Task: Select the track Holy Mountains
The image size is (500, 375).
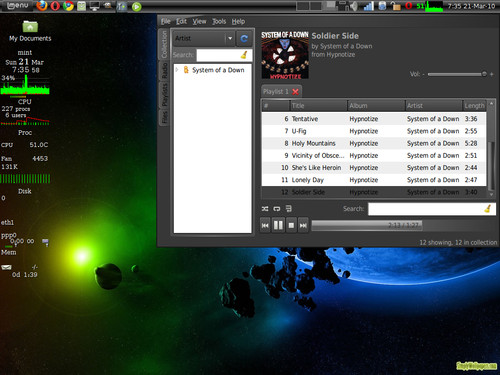Action: pyautogui.click(x=374, y=143)
